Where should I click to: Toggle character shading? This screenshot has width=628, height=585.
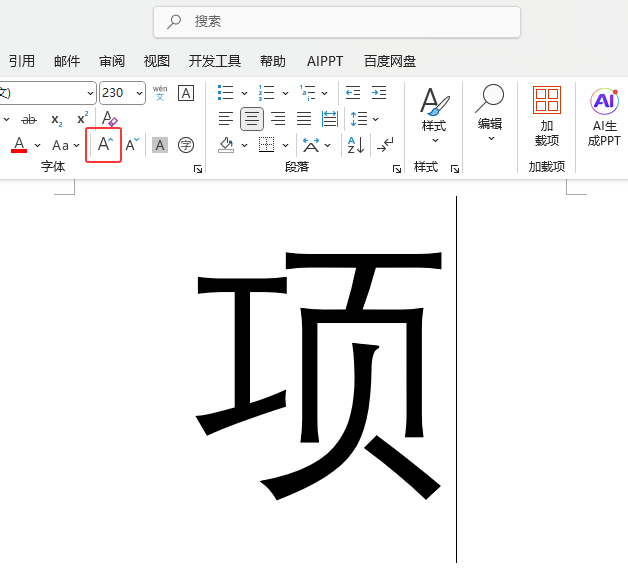[160, 145]
